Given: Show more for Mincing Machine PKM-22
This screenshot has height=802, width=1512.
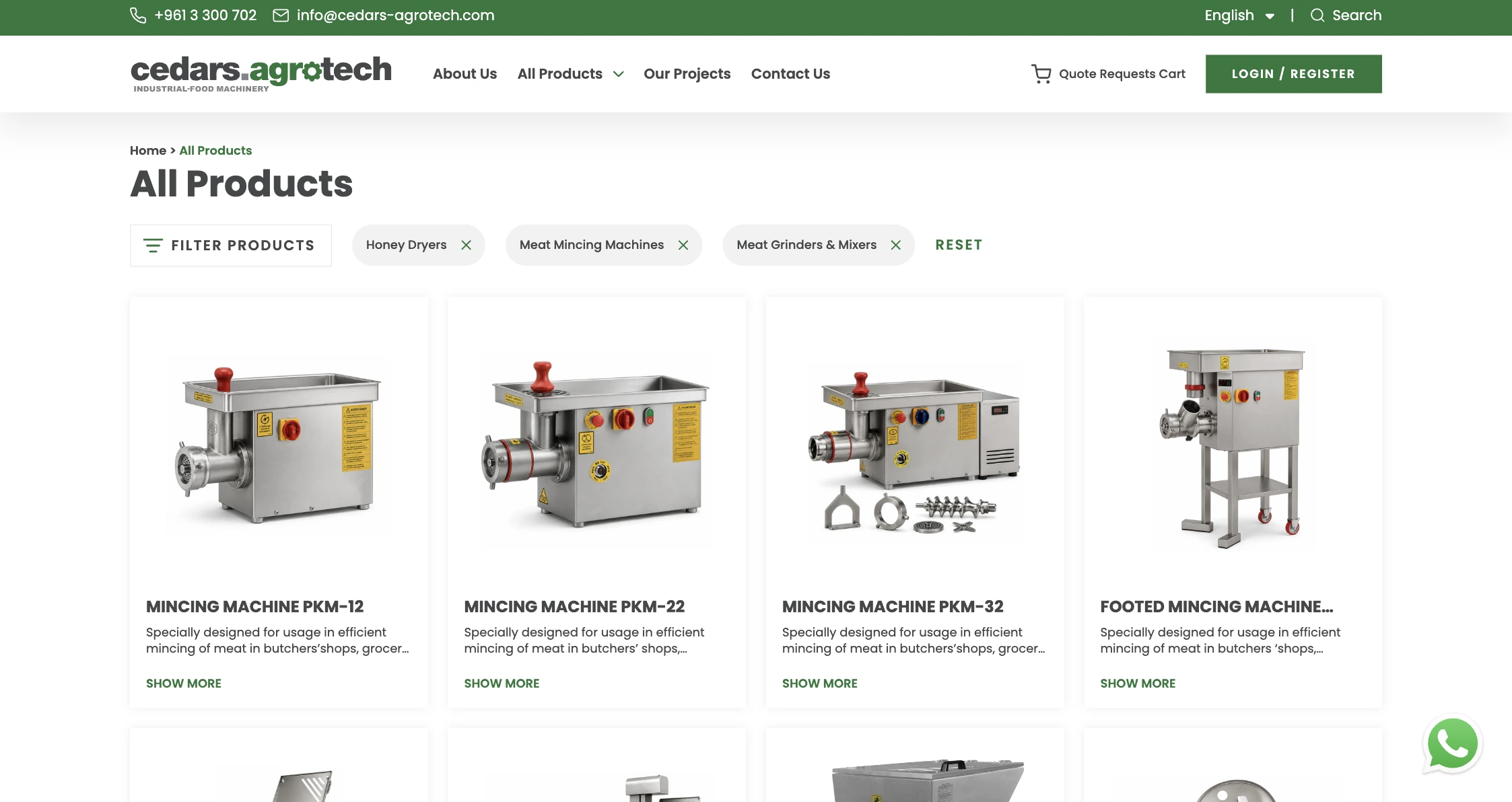Looking at the screenshot, I should tap(502, 684).
